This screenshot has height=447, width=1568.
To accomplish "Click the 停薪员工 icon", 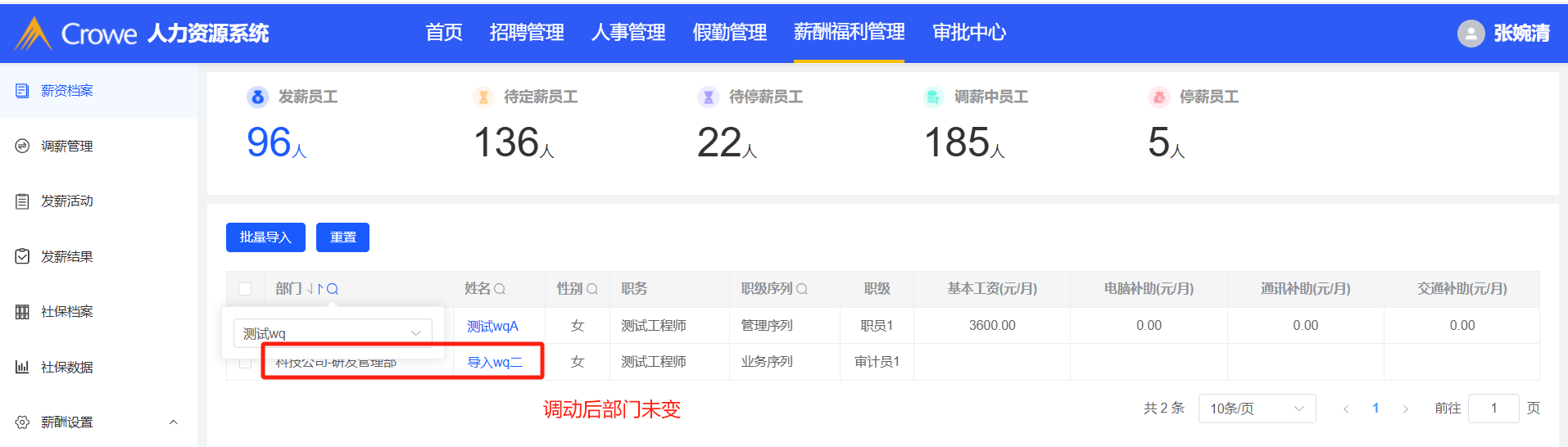I will tap(1159, 97).
